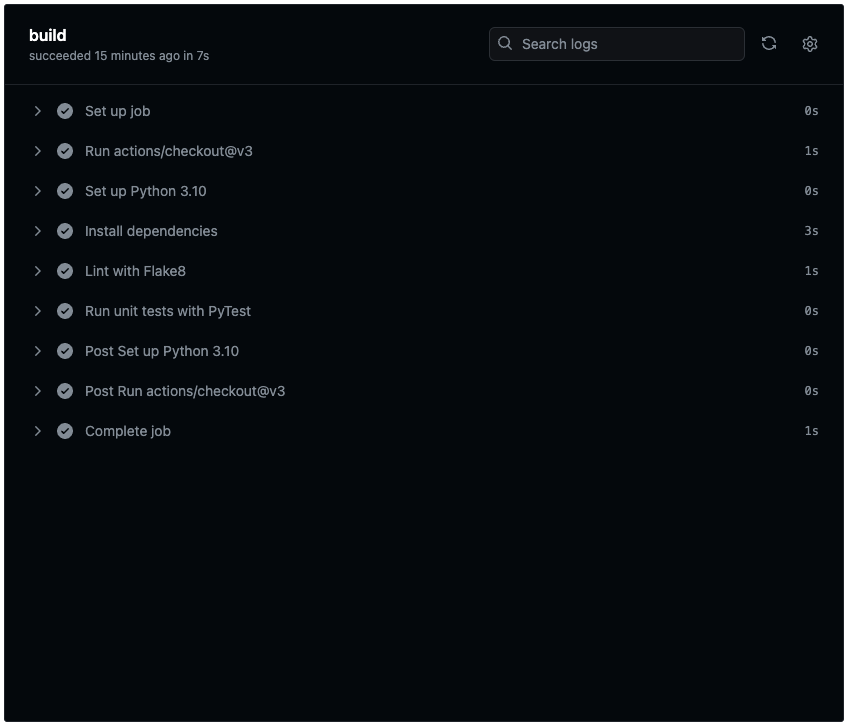Click the 'Post Set up Python 3.10' label
Screen dimensions: 848x726
pyautogui.click(x=162, y=352)
